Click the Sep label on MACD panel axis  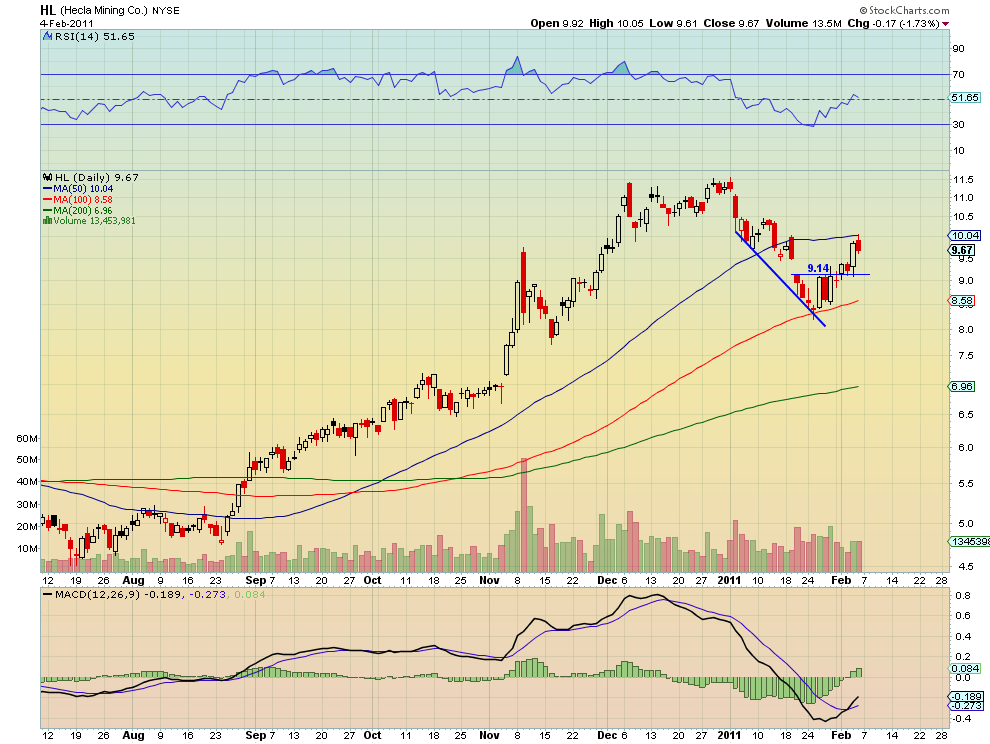pyautogui.click(x=255, y=735)
